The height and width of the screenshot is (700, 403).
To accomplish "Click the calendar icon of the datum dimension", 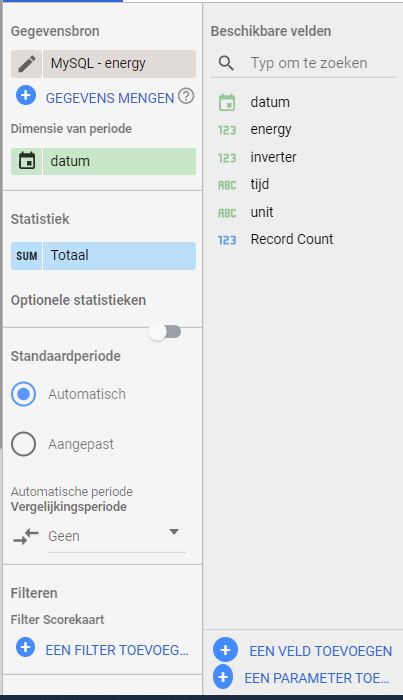I will 27,161.
